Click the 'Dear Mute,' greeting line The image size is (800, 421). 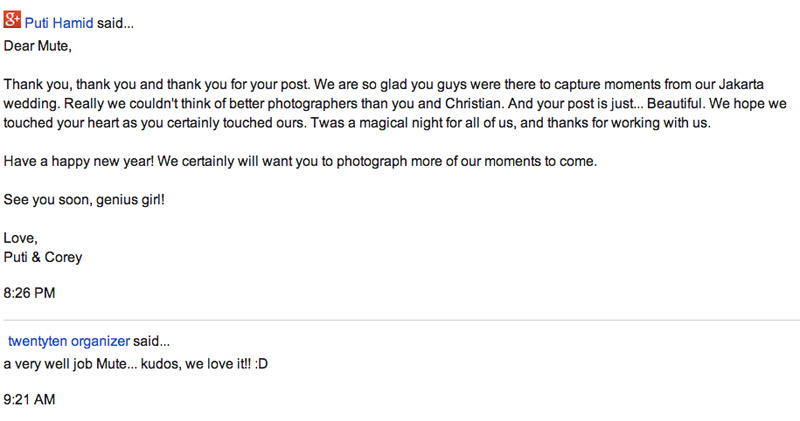coord(37,46)
